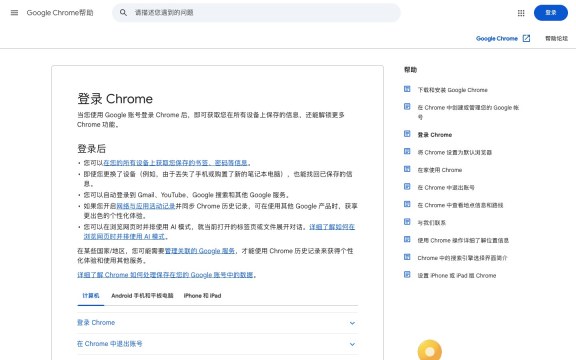Click article icon beside 在 Chrome 中查看地点信息和路线

click(x=407, y=204)
